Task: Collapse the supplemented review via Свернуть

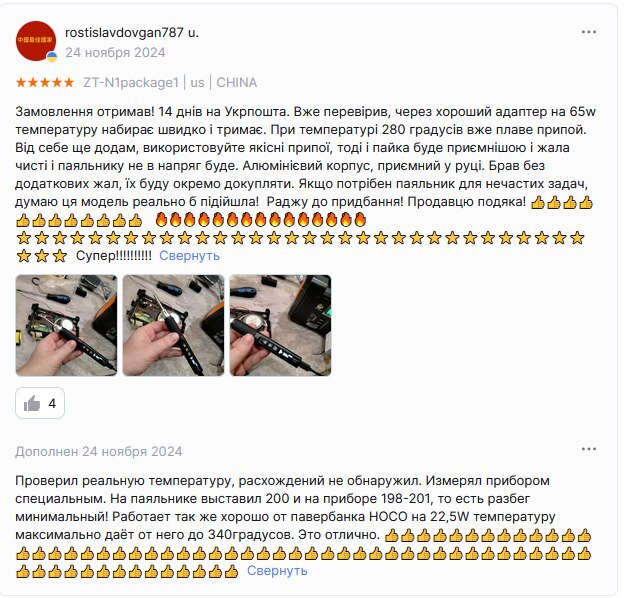Action: pos(277,571)
